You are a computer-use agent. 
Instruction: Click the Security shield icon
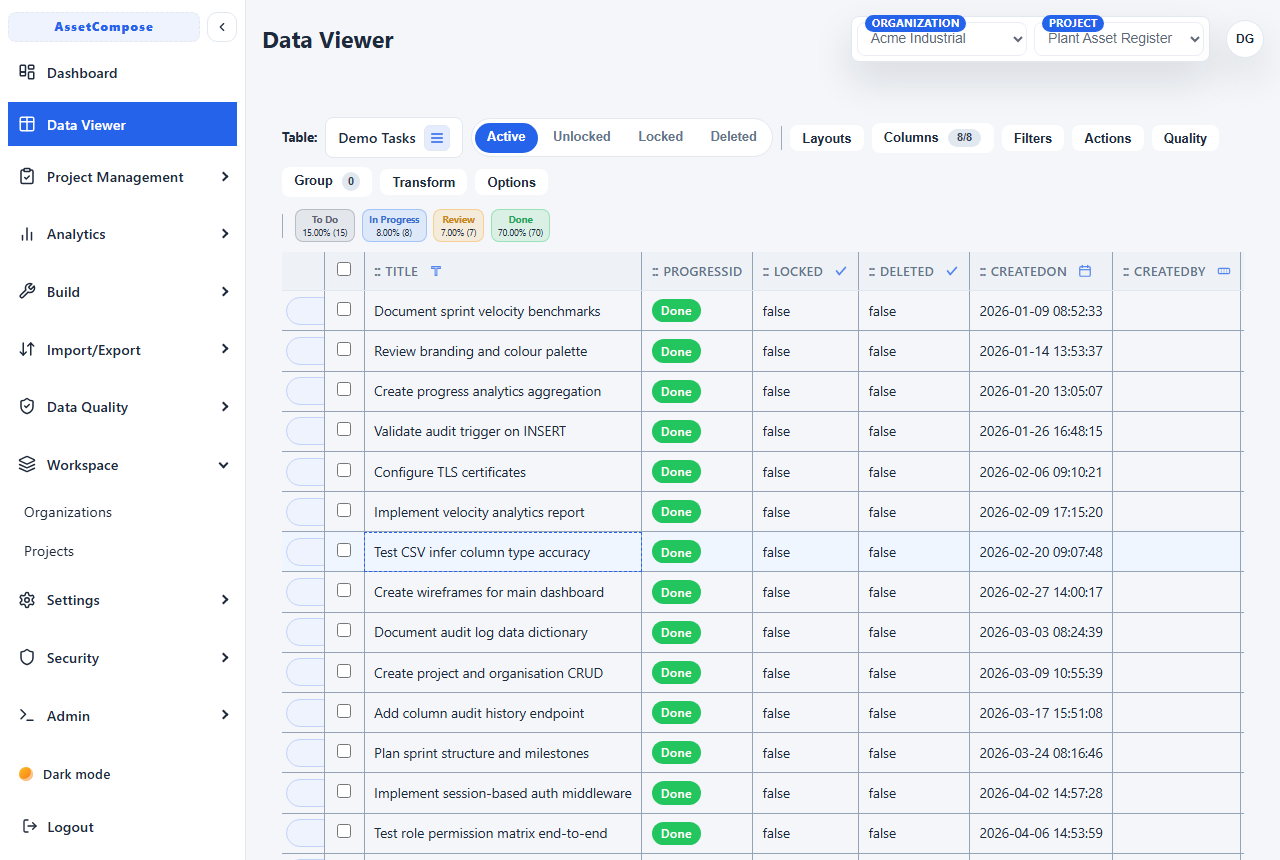pyautogui.click(x=27, y=658)
